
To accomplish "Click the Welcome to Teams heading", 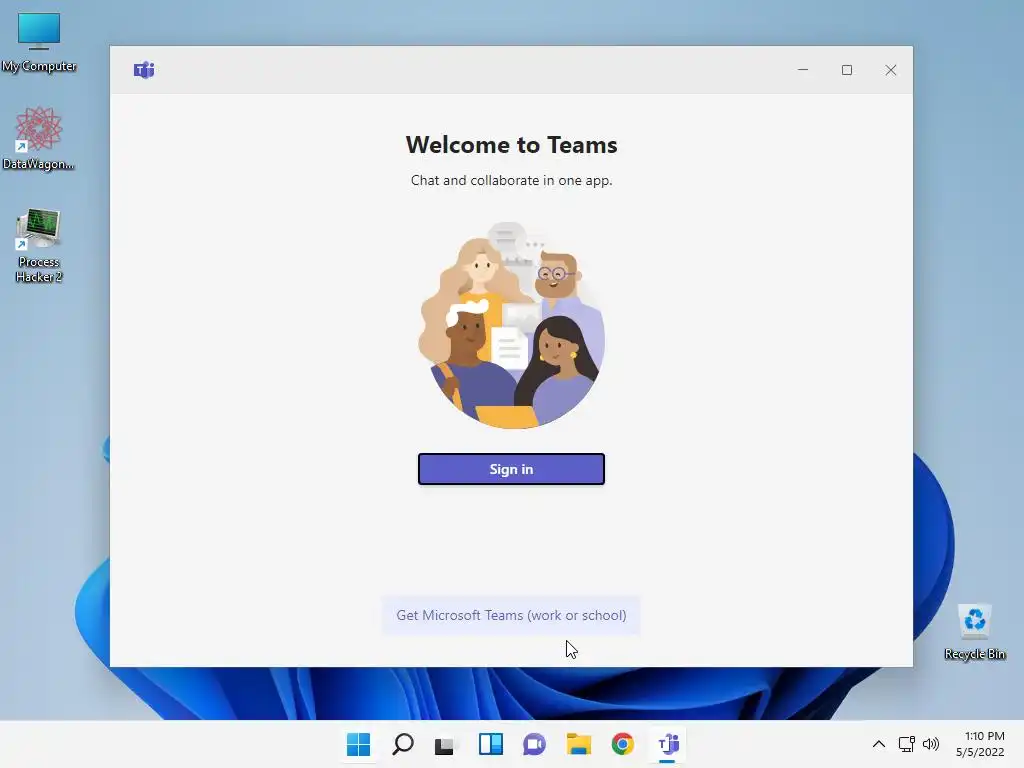I will coord(511,145).
